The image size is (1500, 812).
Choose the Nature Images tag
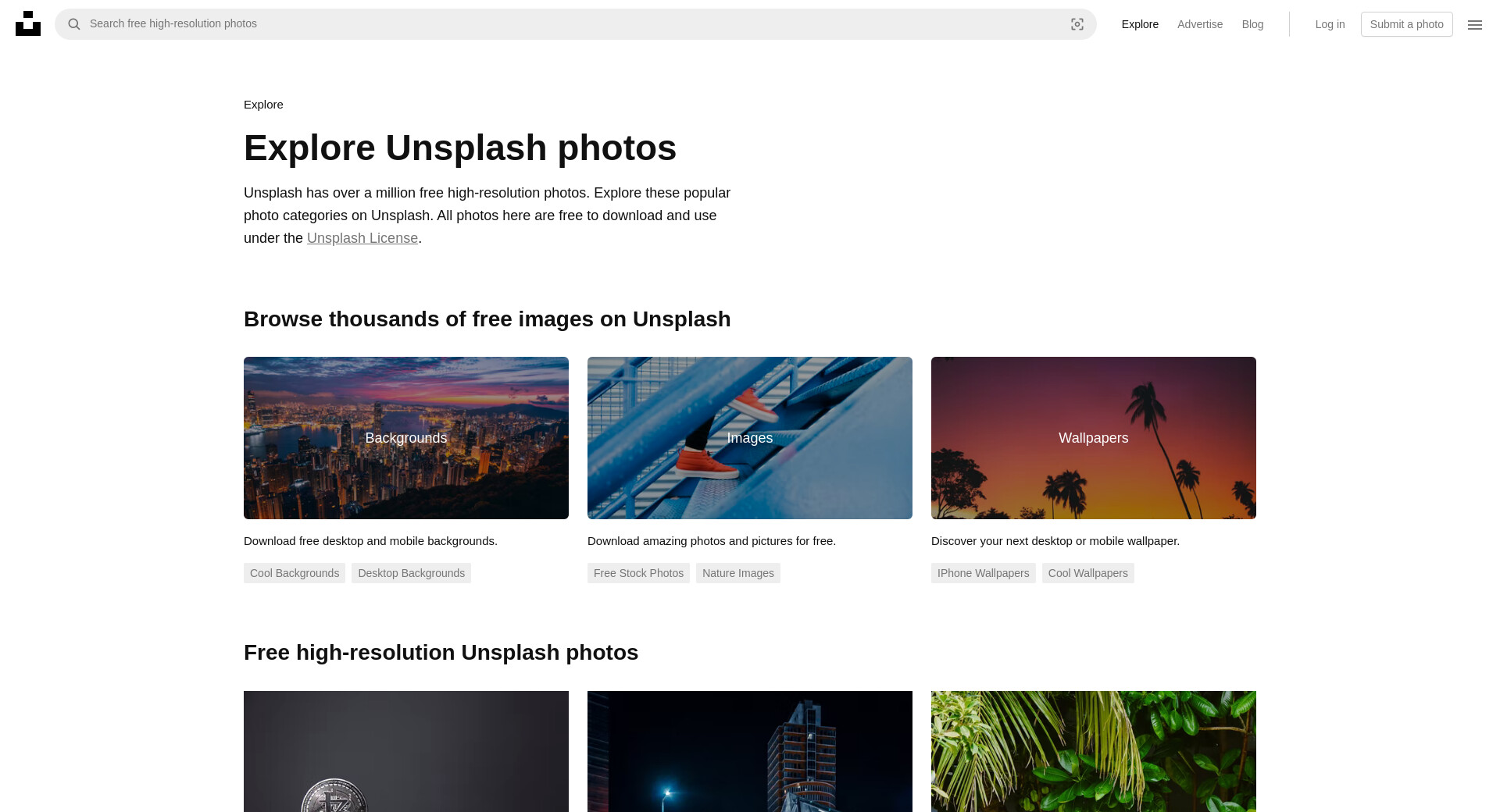(x=738, y=573)
